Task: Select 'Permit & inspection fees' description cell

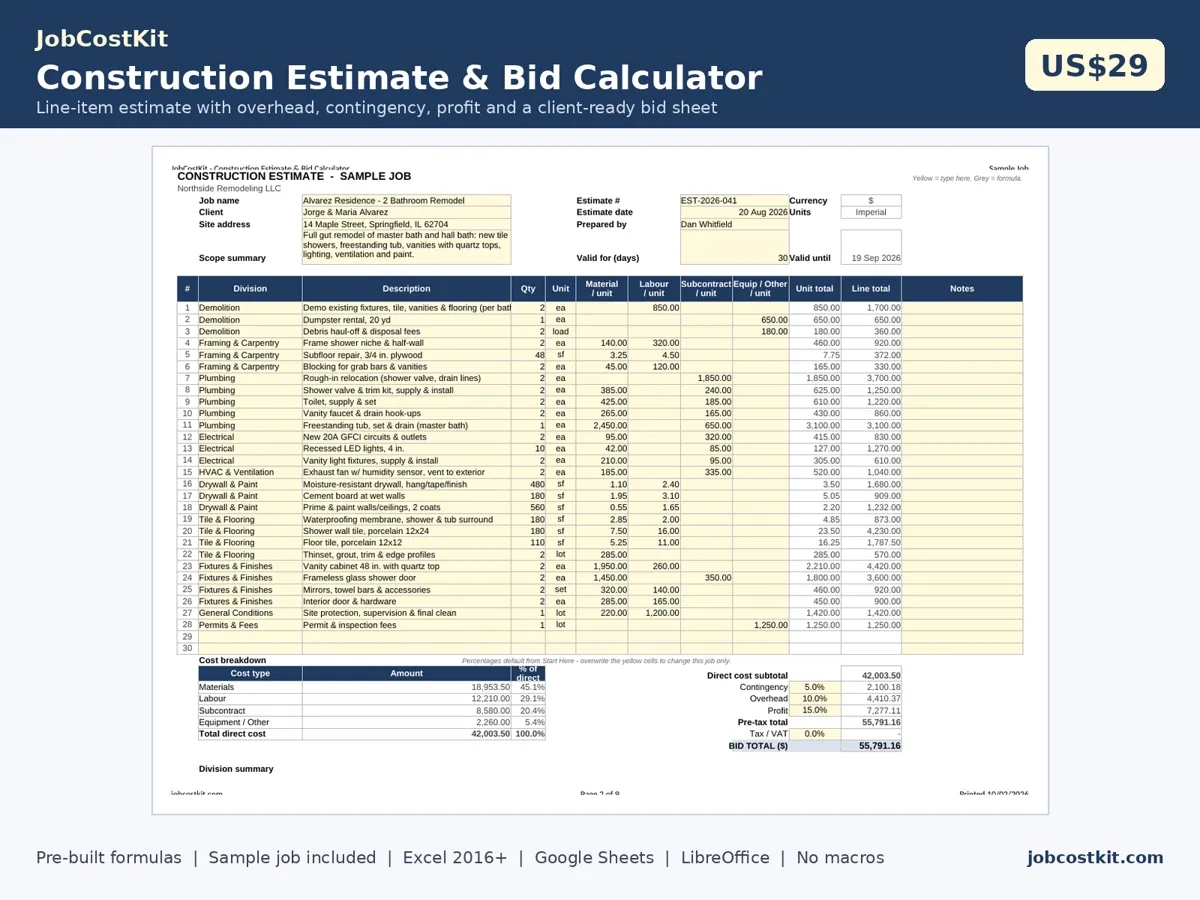Action: (406, 625)
